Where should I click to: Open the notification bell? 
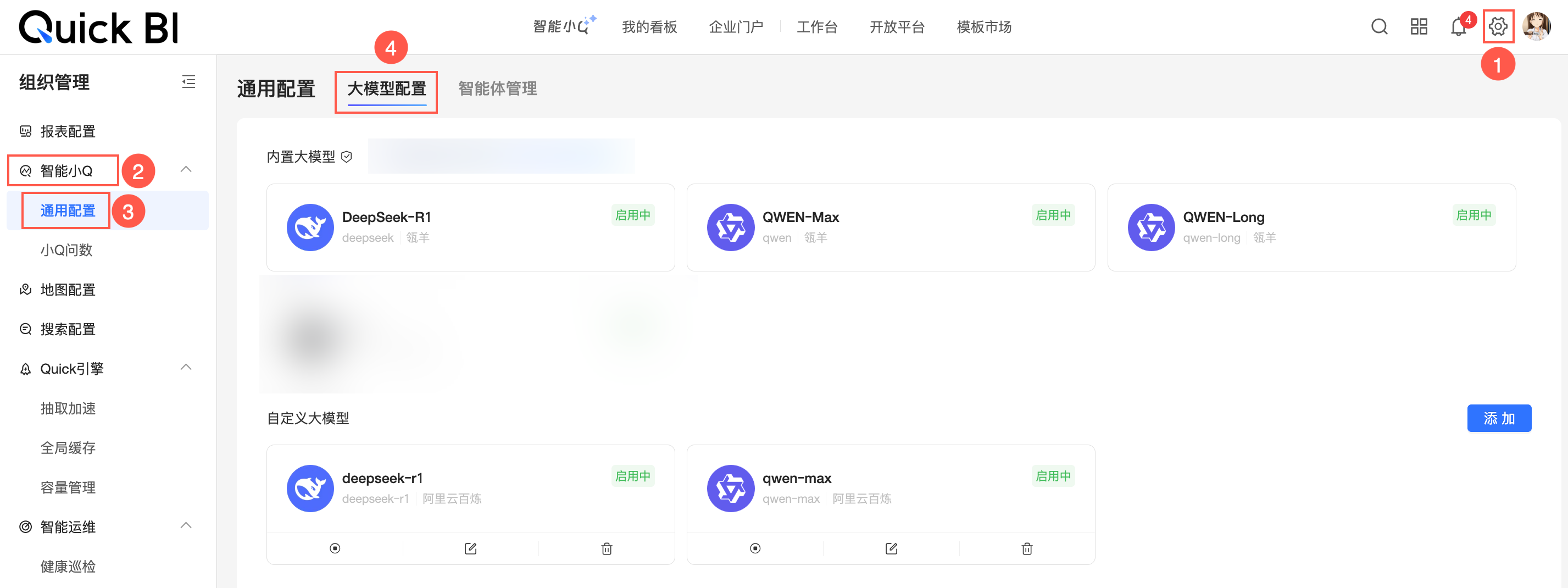coord(1459,27)
